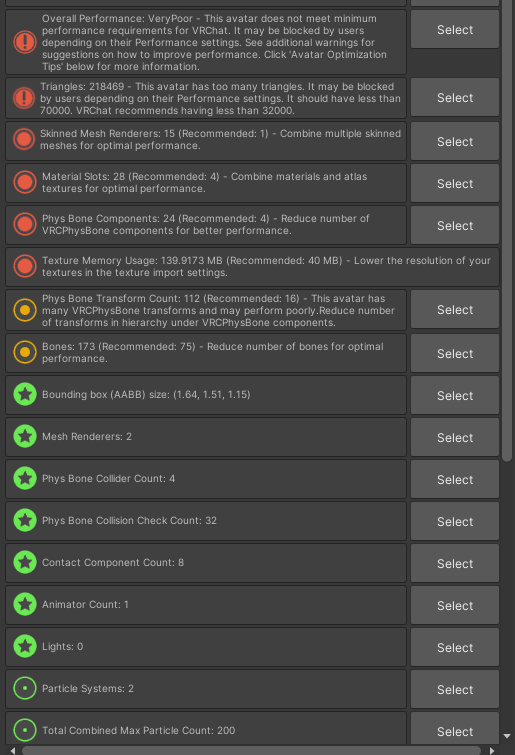Click the scroll down arrow at bottom right

[507, 736]
